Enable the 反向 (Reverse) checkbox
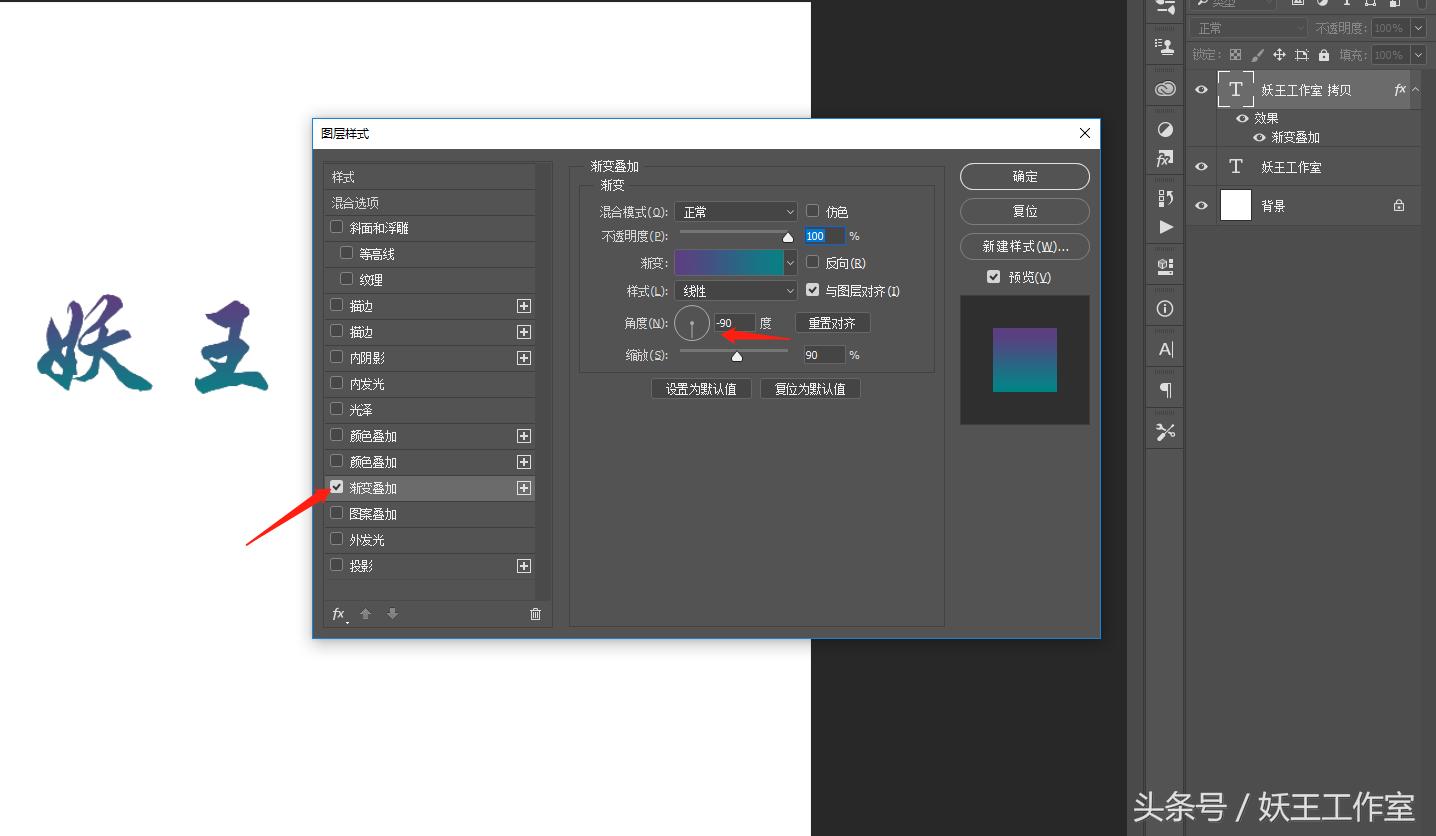1436x836 pixels. pos(812,262)
